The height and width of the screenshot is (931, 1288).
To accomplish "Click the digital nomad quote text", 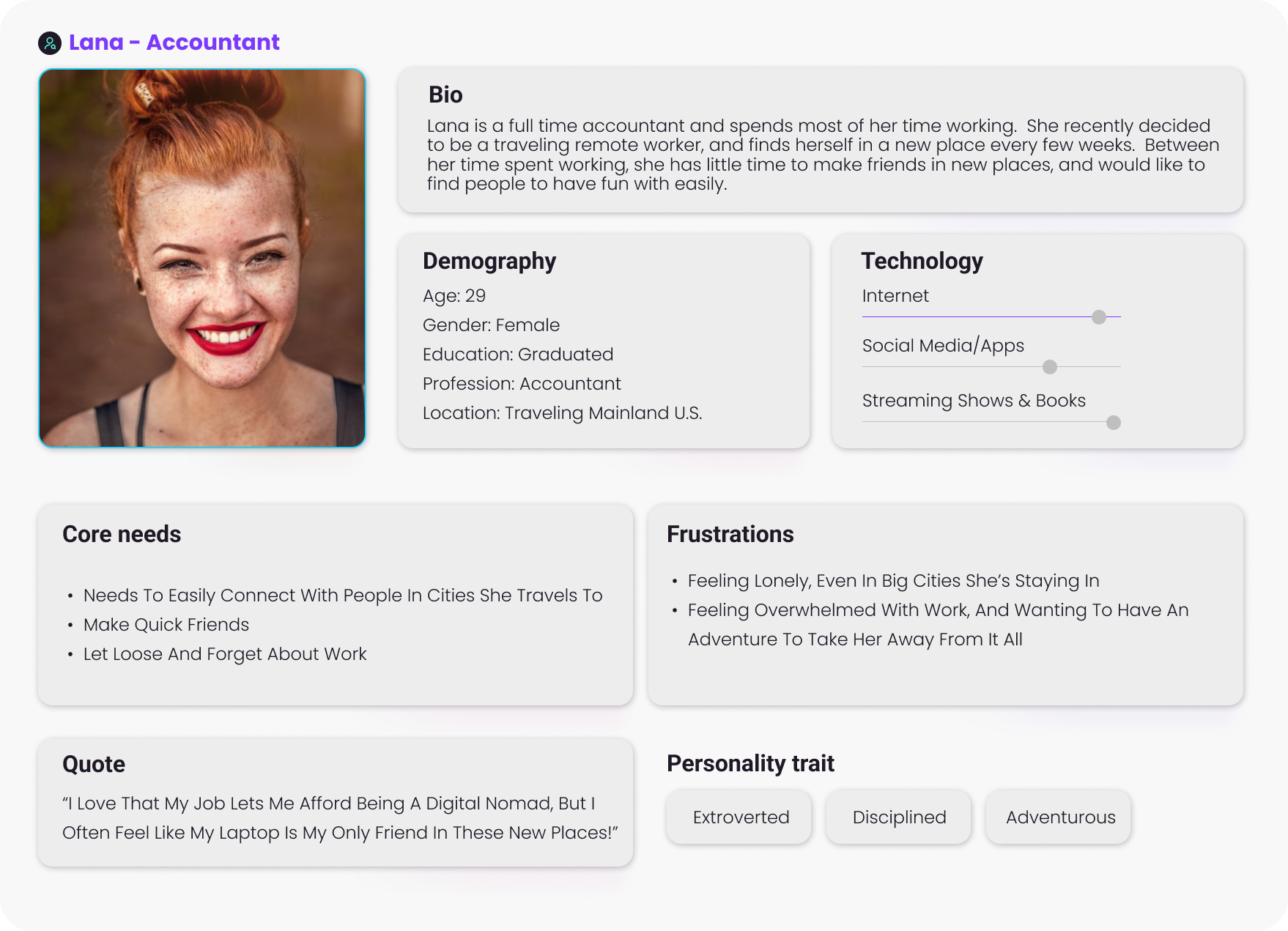I will click(340, 818).
